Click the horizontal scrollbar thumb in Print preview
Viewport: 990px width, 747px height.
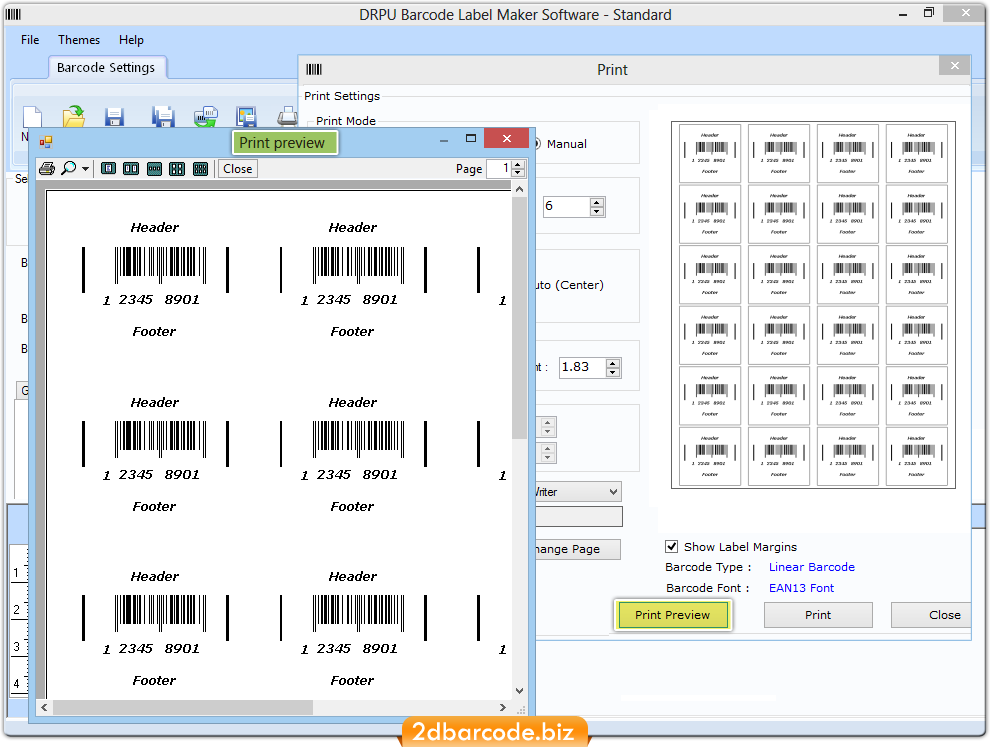pos(182,707)
